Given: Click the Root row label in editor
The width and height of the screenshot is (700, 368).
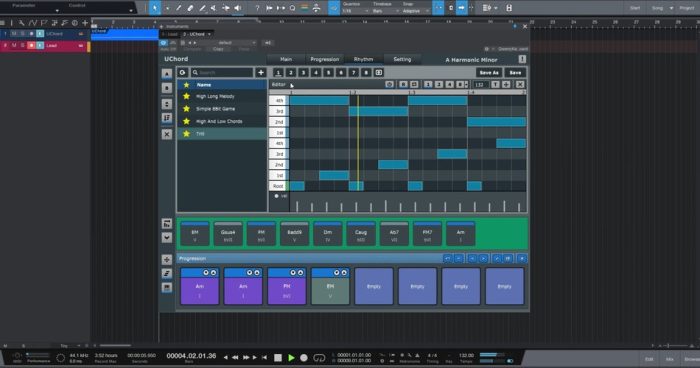Looking at the screenshot, I should coord(278,186).
